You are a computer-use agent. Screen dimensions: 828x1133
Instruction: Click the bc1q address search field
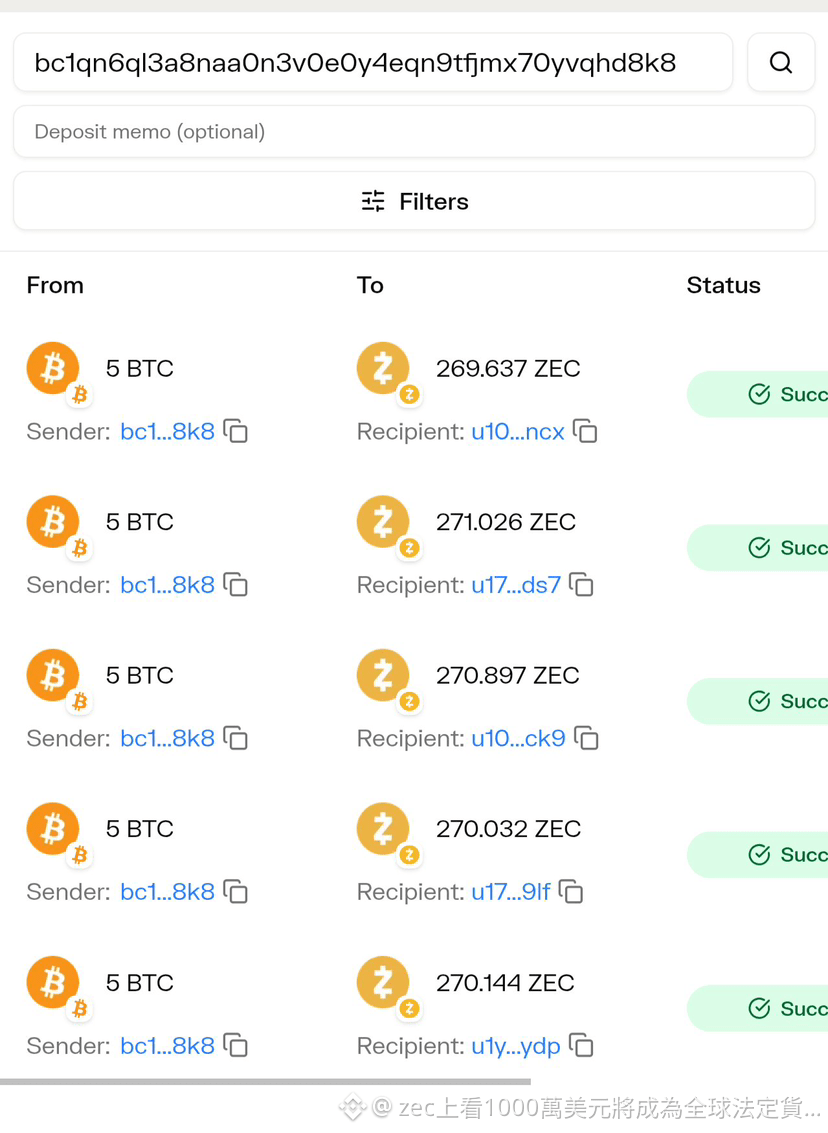(x=373, y=62)
